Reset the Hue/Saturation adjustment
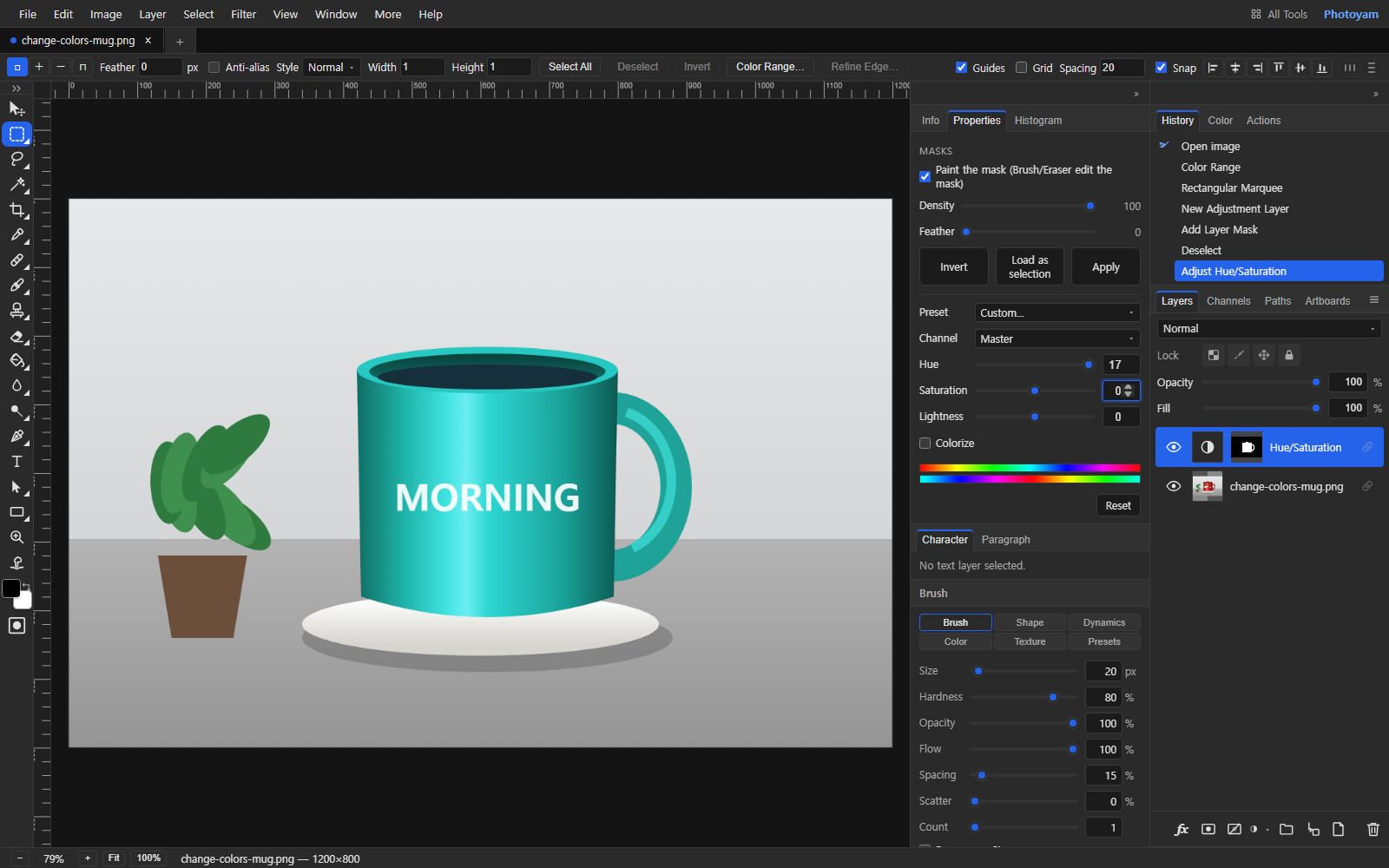Image resolution: width=1389 pixels, height=868 pixels. click(x=1118, y=506)
